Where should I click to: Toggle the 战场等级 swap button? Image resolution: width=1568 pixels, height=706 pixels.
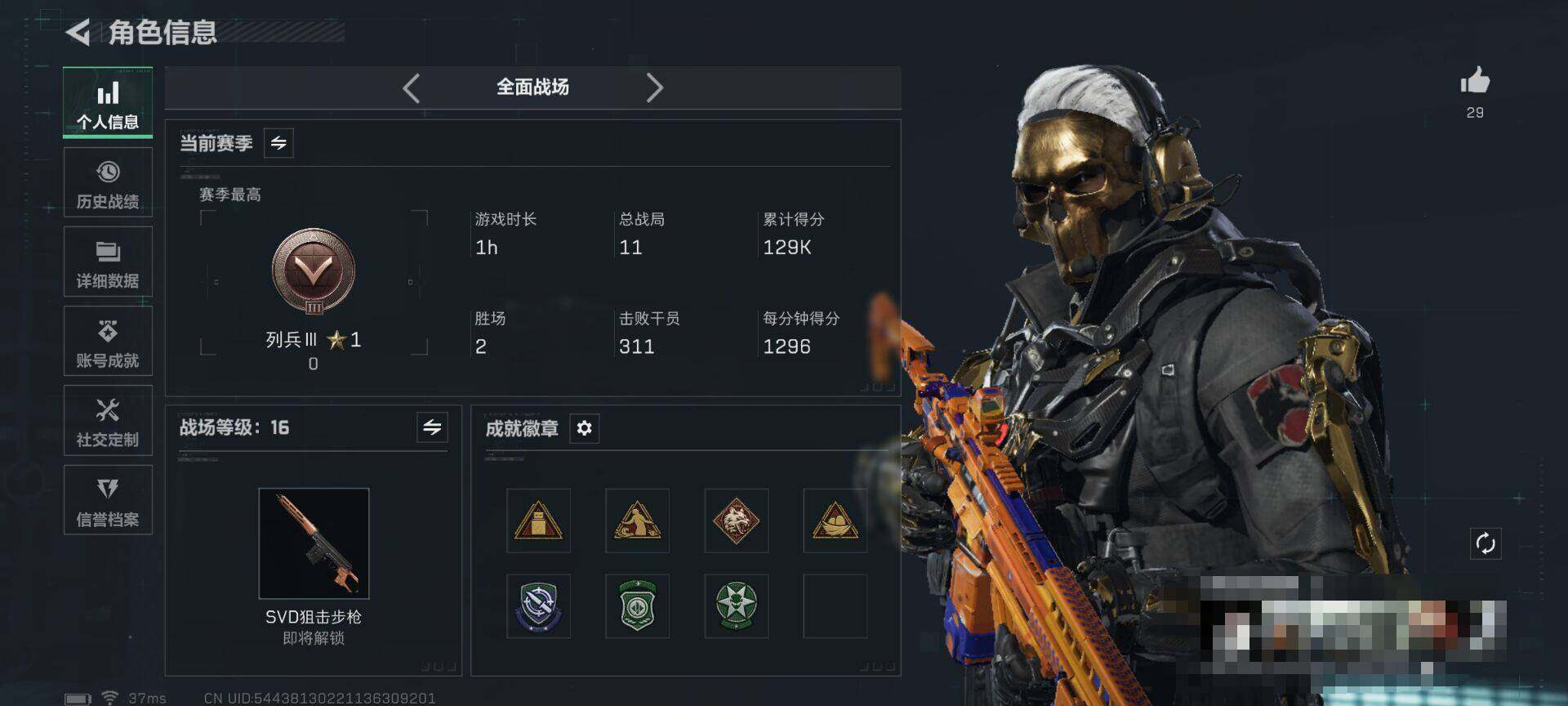[432, 427]
